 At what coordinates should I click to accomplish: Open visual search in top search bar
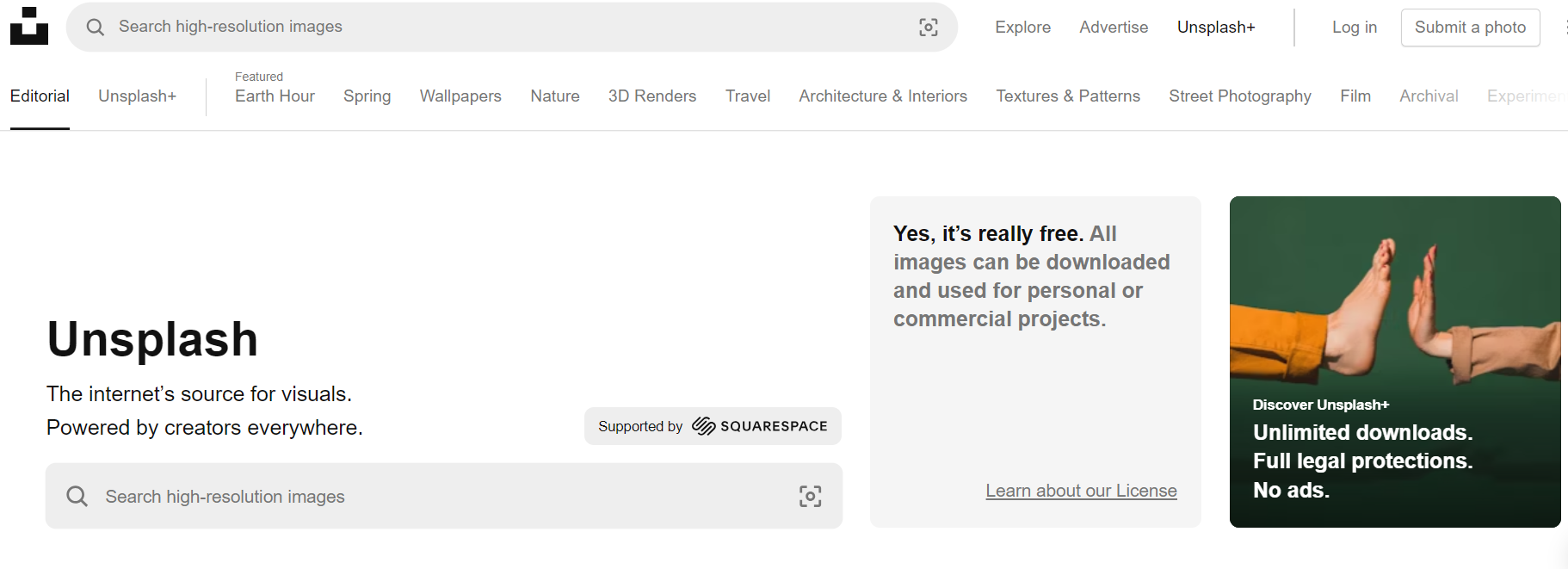tap(928, 28)
